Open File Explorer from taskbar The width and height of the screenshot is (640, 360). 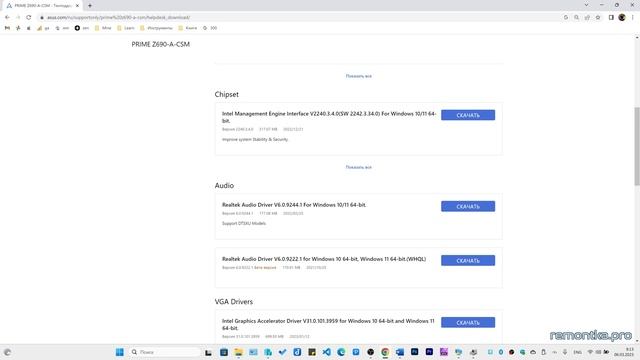238,352
